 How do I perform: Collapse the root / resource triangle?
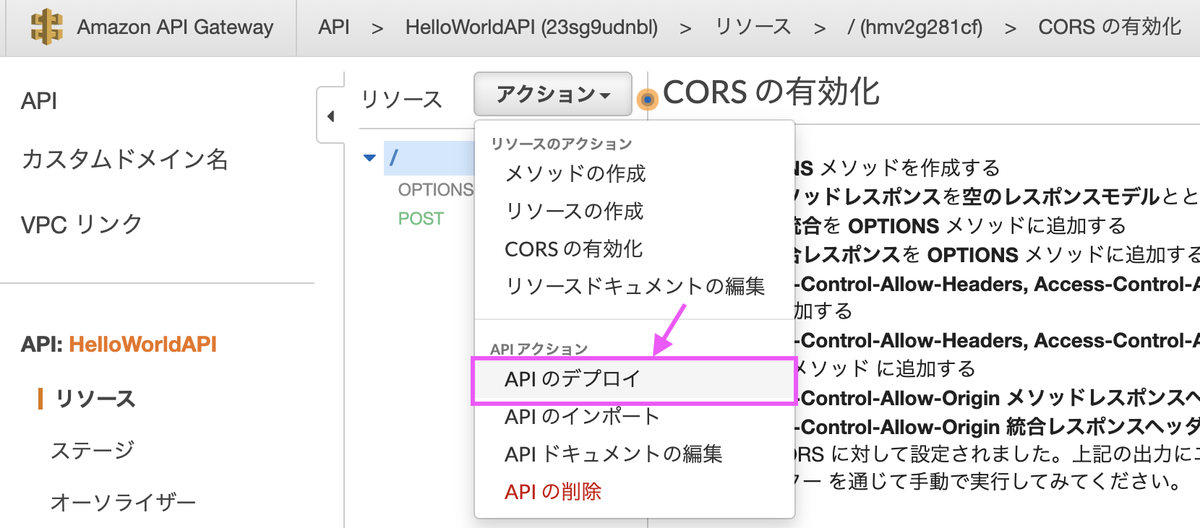coord(370,158)
